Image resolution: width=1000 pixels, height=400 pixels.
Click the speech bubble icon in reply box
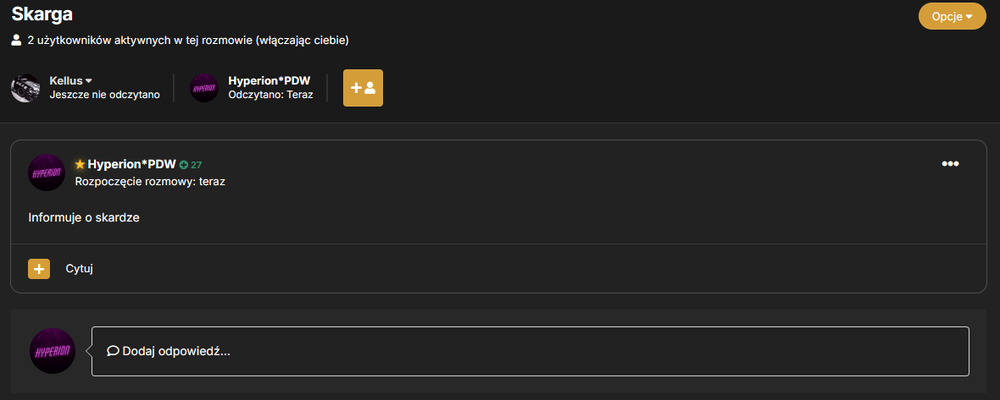tap(113, 351)
